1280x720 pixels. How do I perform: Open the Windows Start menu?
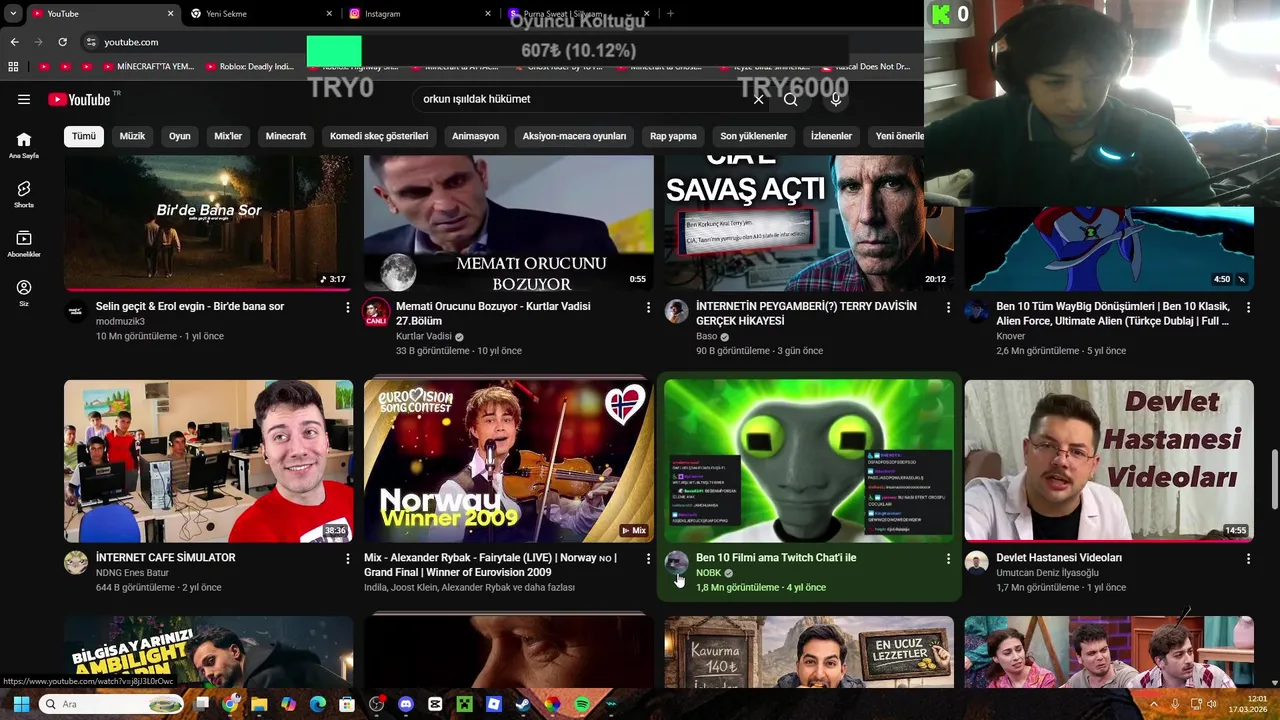point(21,704)
